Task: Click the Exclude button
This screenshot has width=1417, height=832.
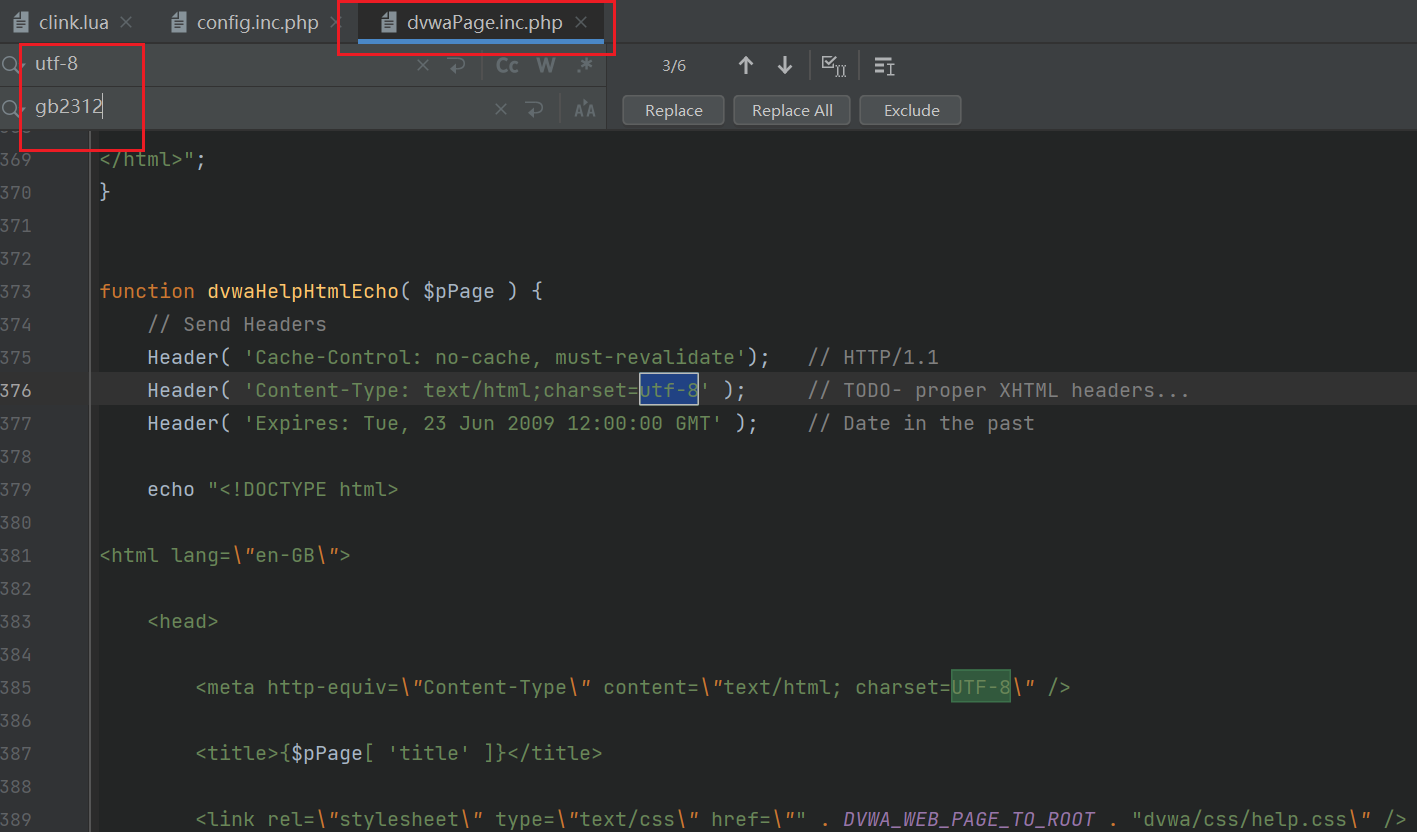Action: 911,110
